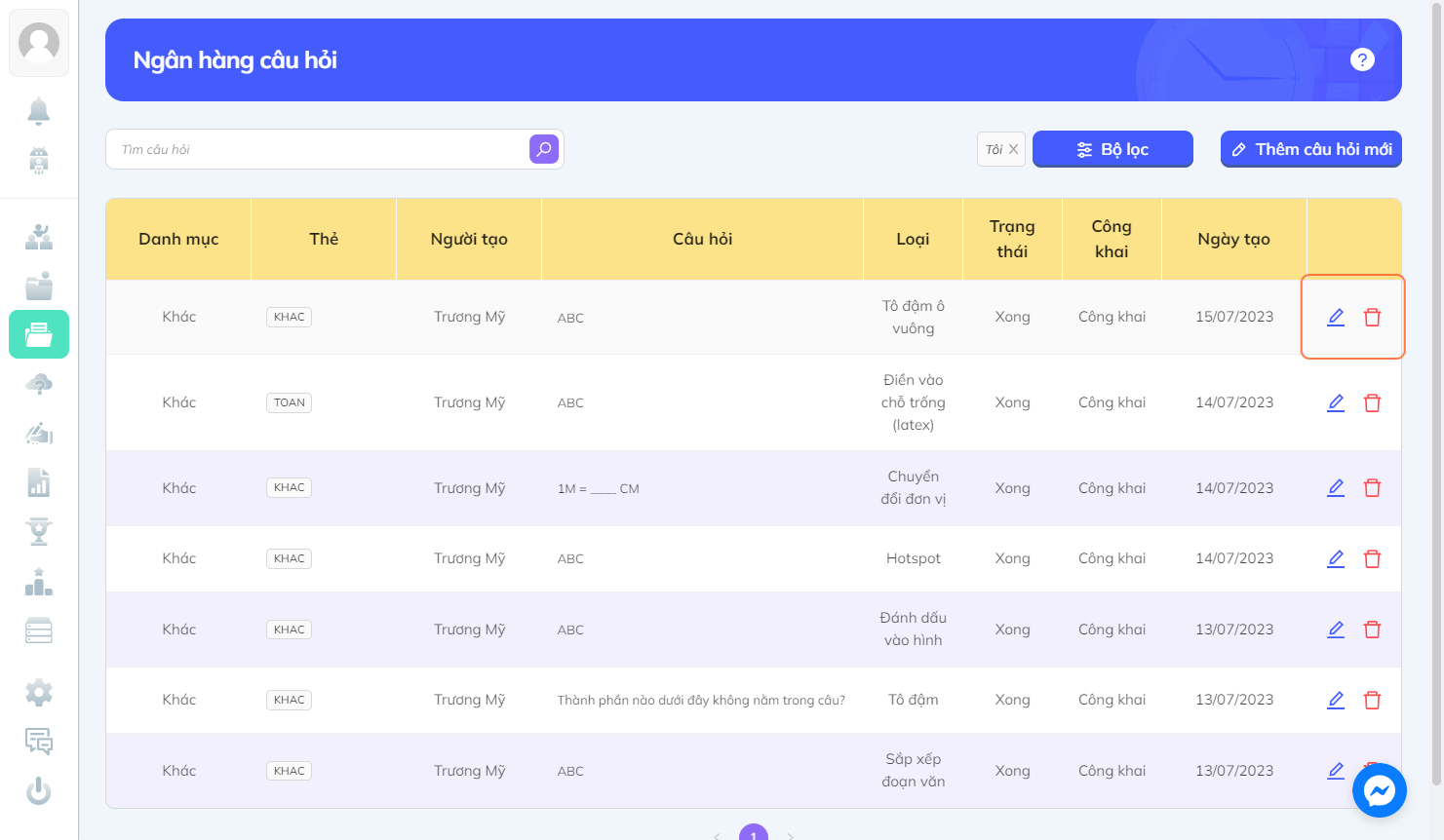Remove the Tôi filter tag
The height and width of the screenshot is (840, 1444).
click(1013, 149)
